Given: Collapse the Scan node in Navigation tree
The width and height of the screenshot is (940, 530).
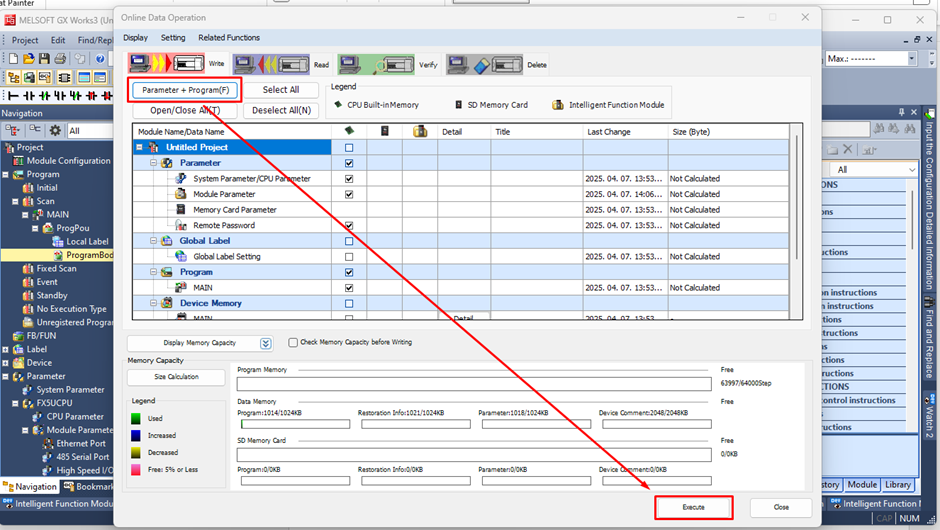Looking at the screenshot, I should click(16, 201).
